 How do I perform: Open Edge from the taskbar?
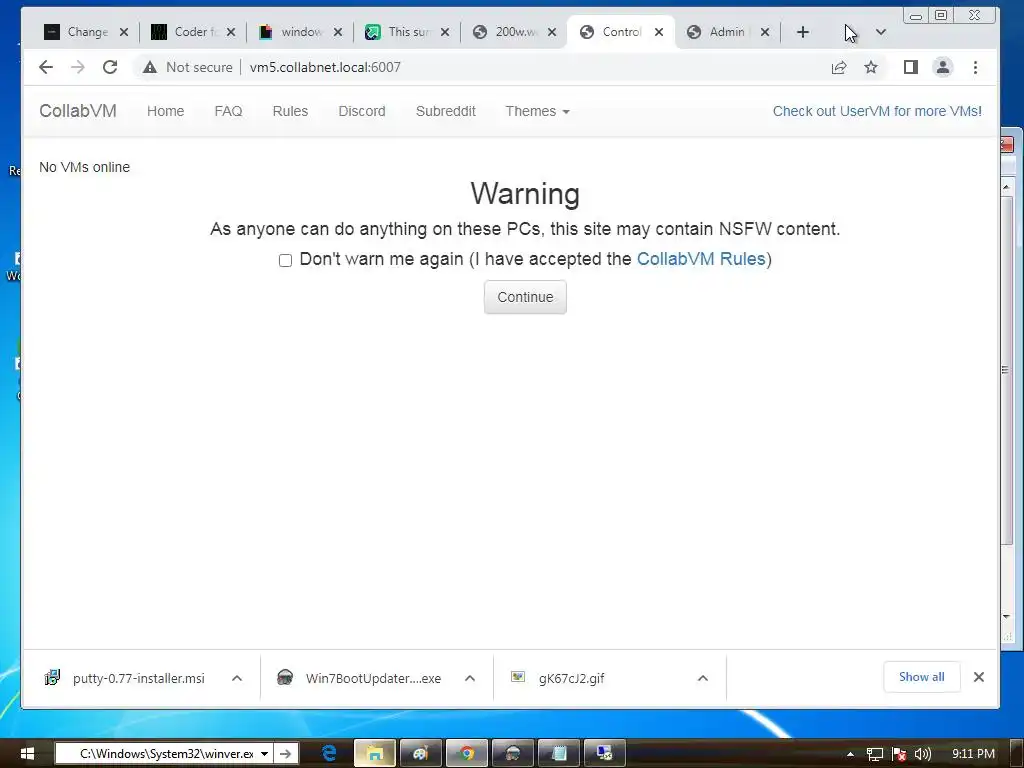tap(329, 753)
